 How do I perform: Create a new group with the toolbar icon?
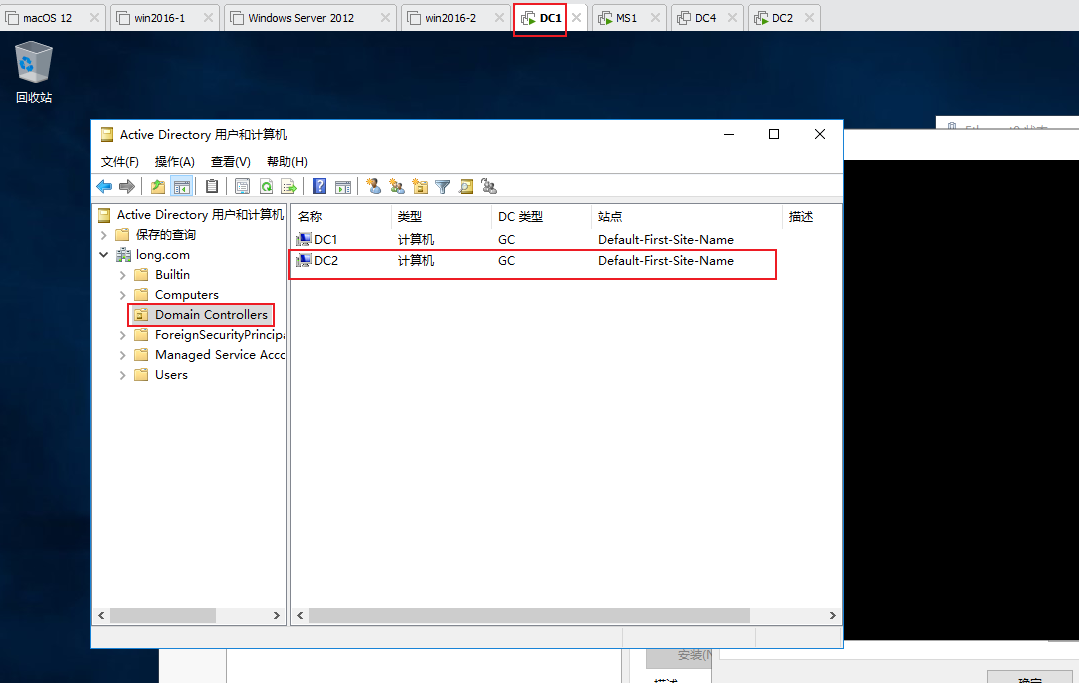397,186
